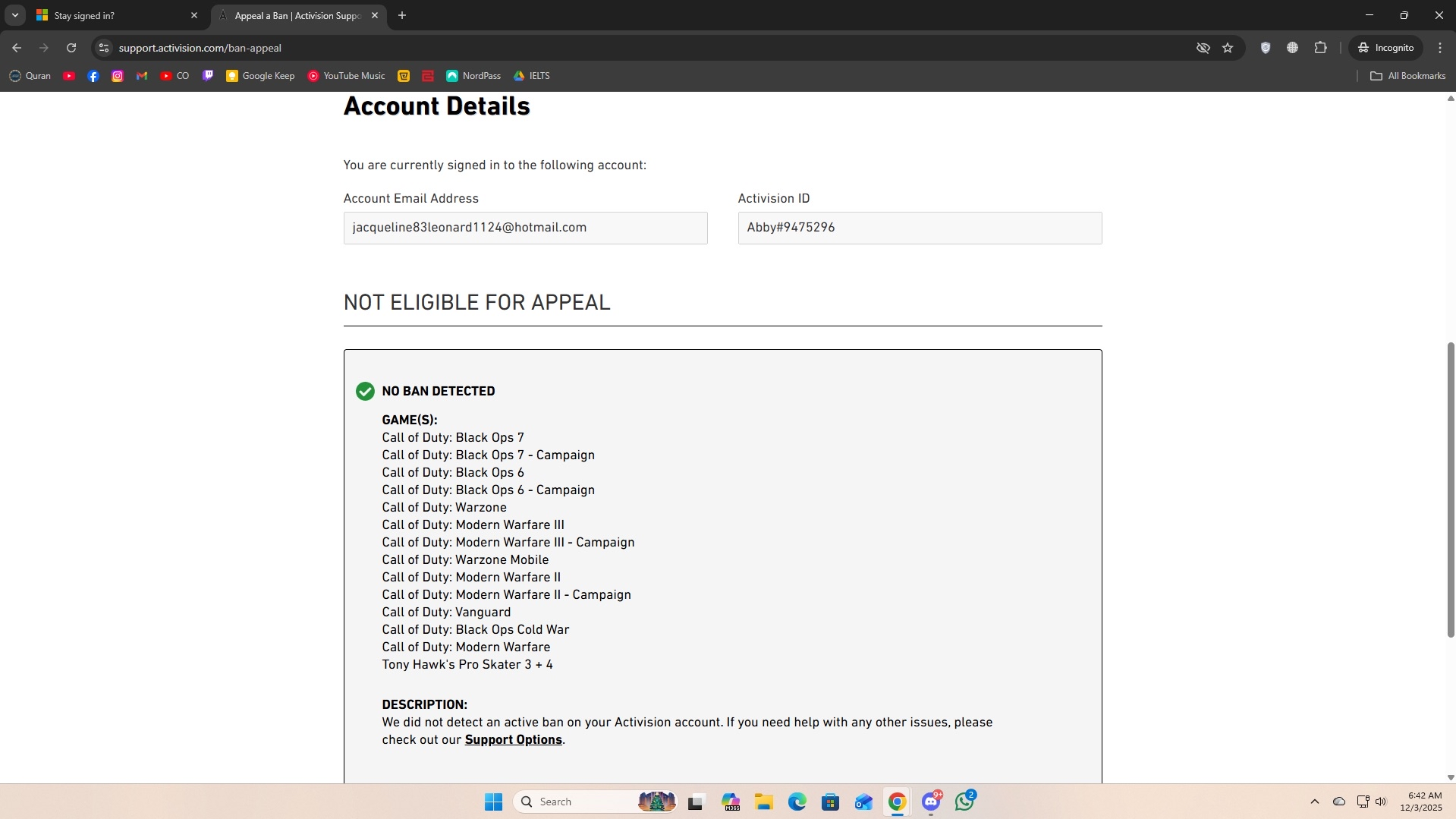1456x819 pixels.
Task: Open the yellow square bookmark icon
Action: 404,76
